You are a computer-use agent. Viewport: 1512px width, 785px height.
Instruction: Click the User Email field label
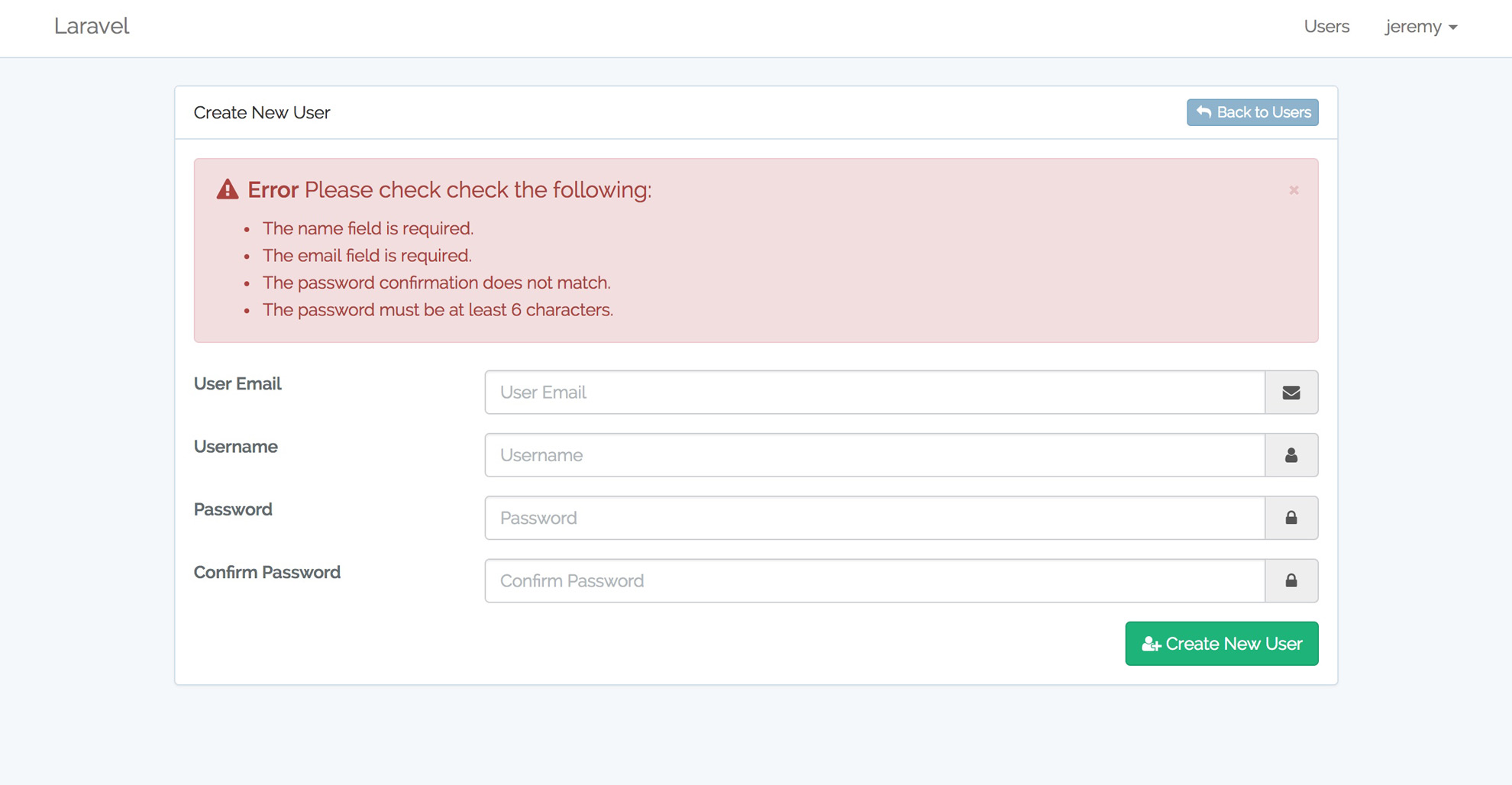tap(237, 384)
